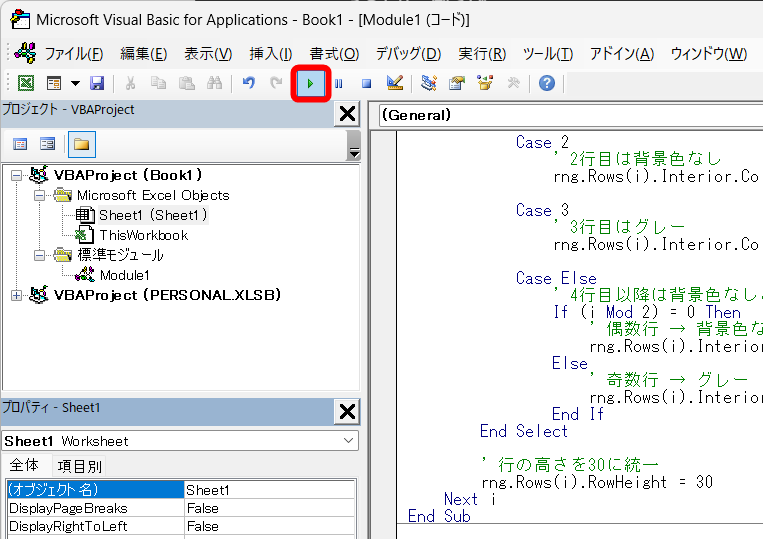Viewport: 763px width, 539px height.
Task: Switch to the 項目別 properties tab
Action: point(80,467)
